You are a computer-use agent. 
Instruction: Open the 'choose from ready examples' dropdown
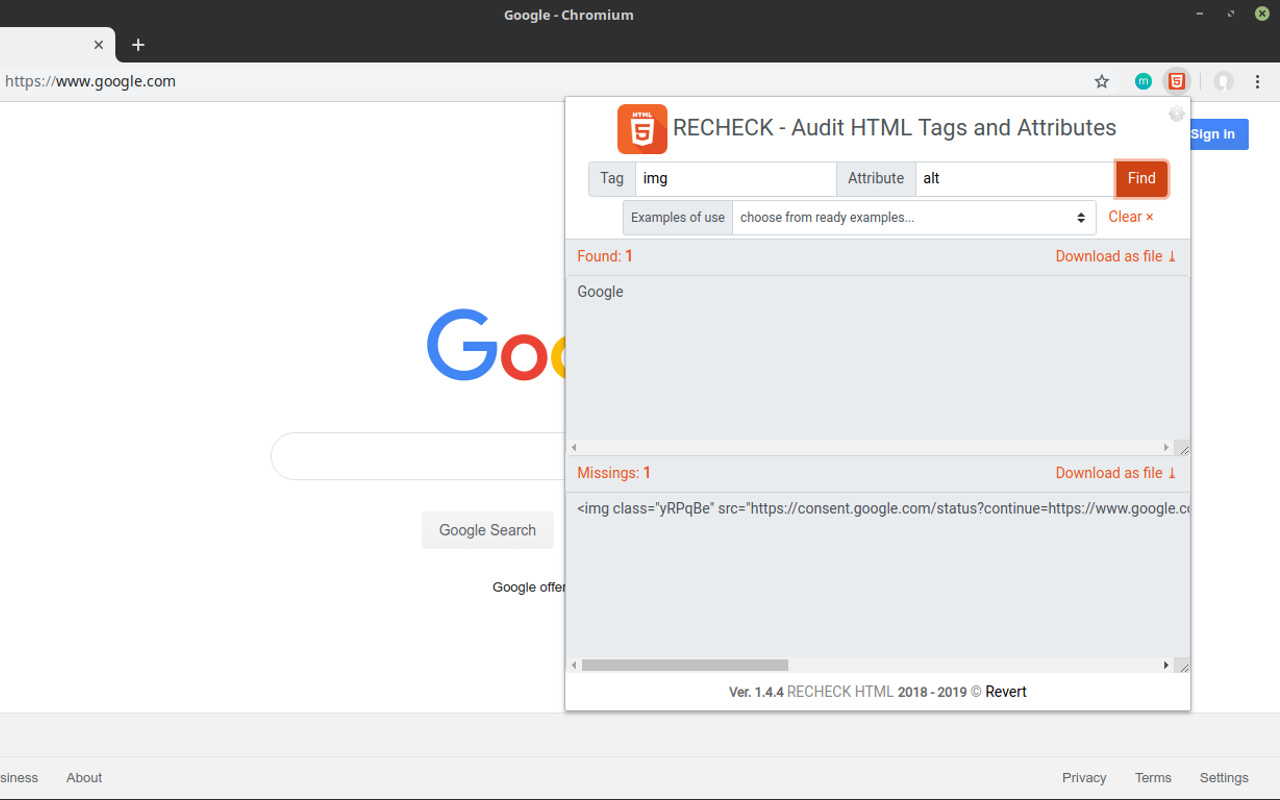[914, 217]
